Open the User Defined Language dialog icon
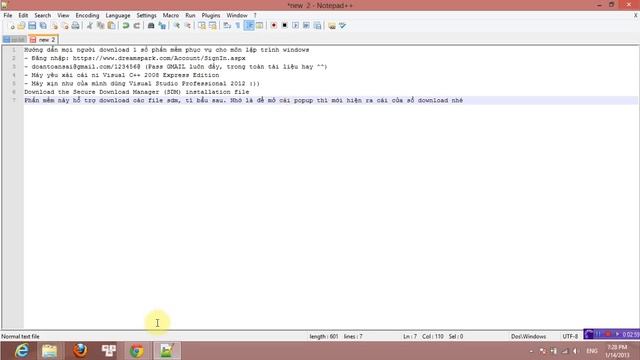 [260, 26]
